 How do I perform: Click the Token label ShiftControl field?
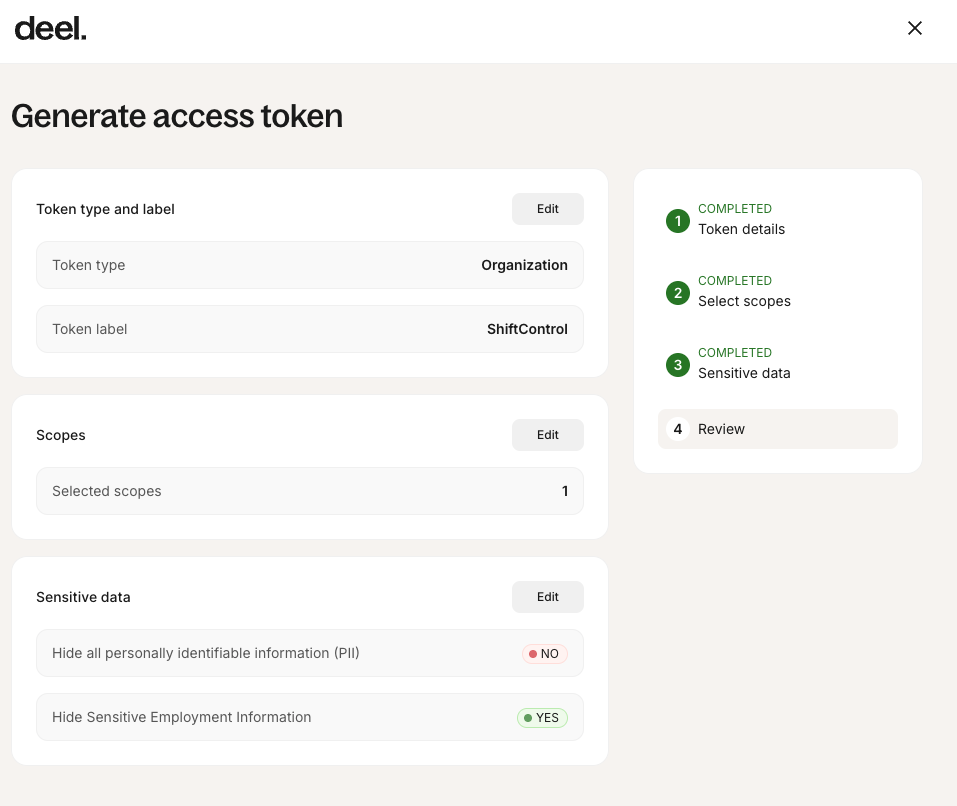[310, 328]
